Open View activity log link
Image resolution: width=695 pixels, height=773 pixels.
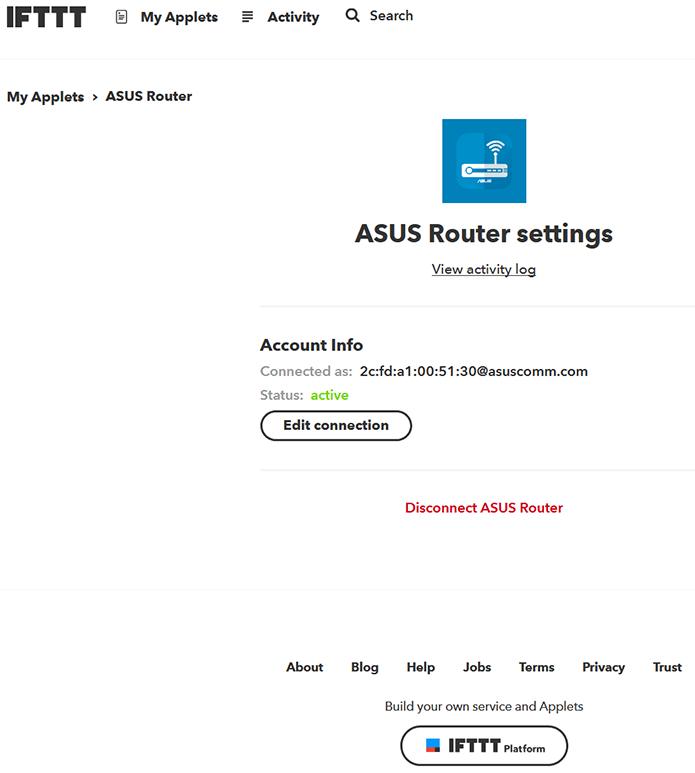pyautogui.click(x=484, y=269)
